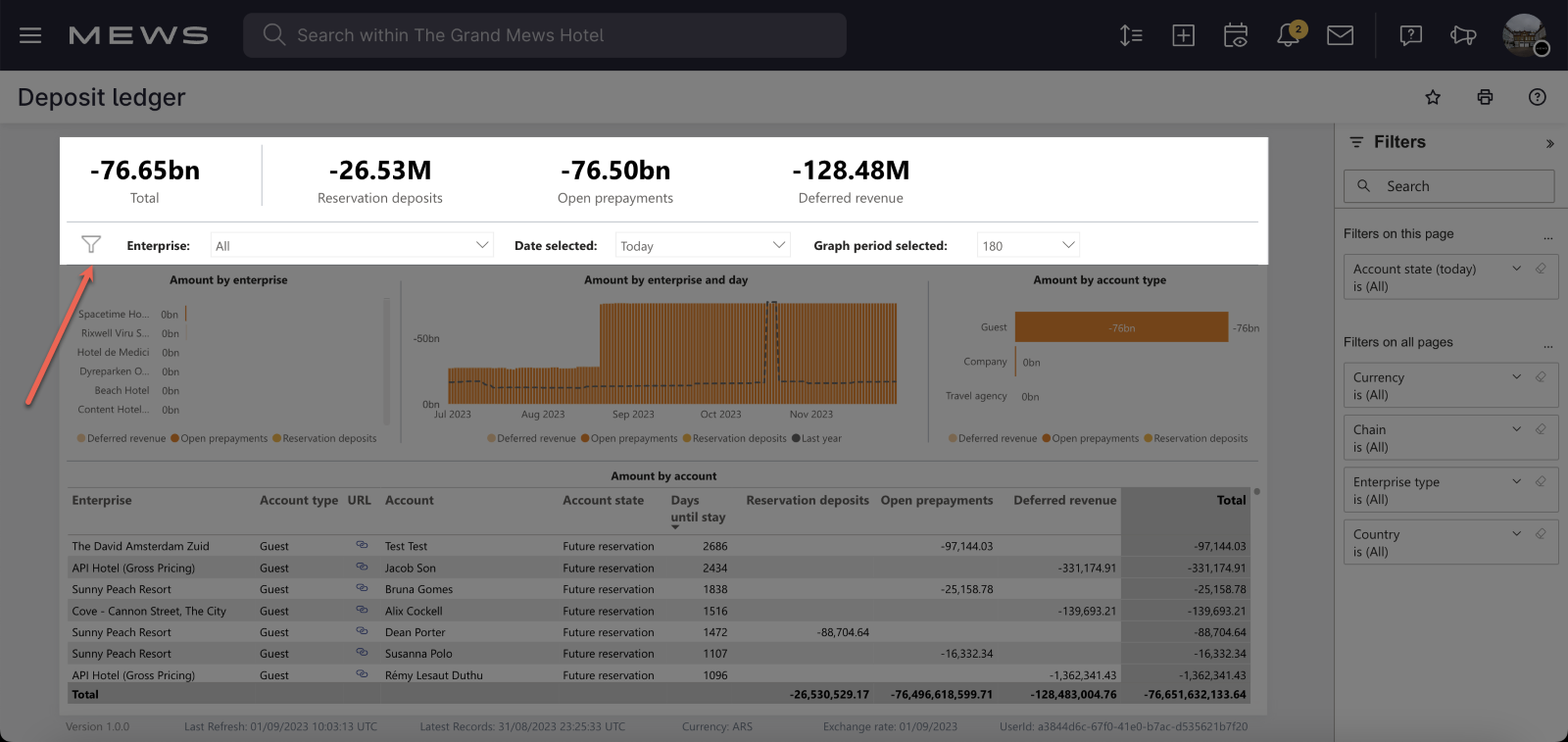The image size is (1568, 742).
Task: Open the messages envelope icon
Action: click(x=1340, y=35)
